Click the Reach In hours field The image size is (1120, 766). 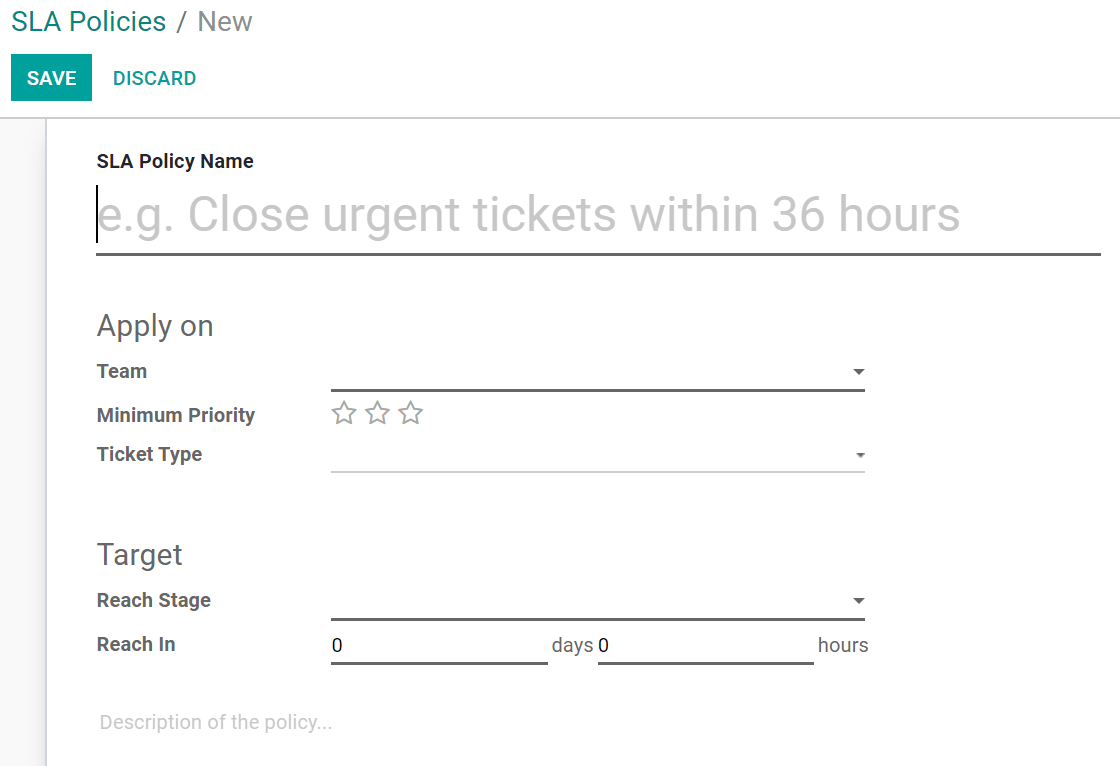pyautogui.click(x=705, y=646)
